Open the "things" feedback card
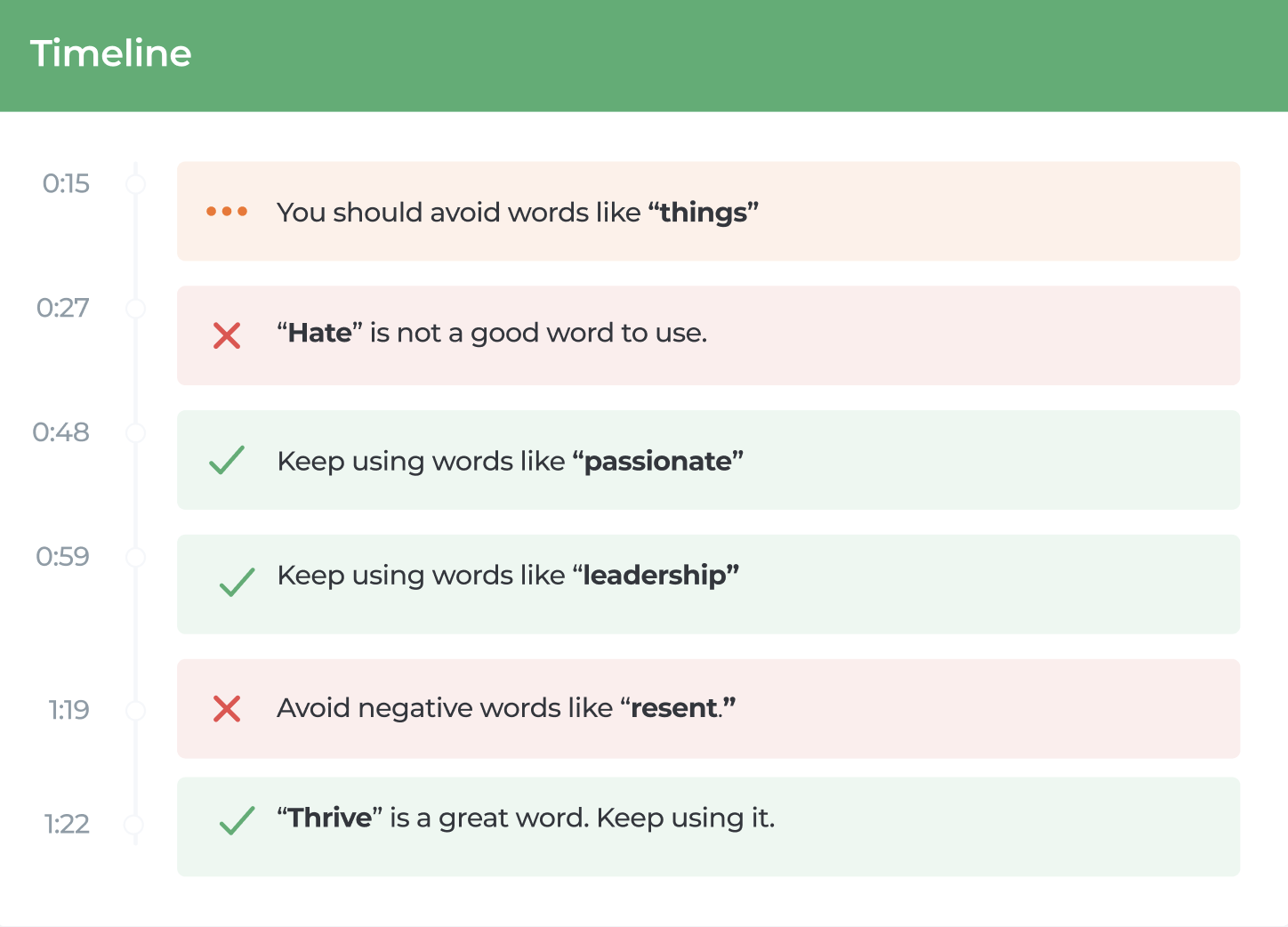The width and height of the screenshot is (1288, 927). coord(708,211)
